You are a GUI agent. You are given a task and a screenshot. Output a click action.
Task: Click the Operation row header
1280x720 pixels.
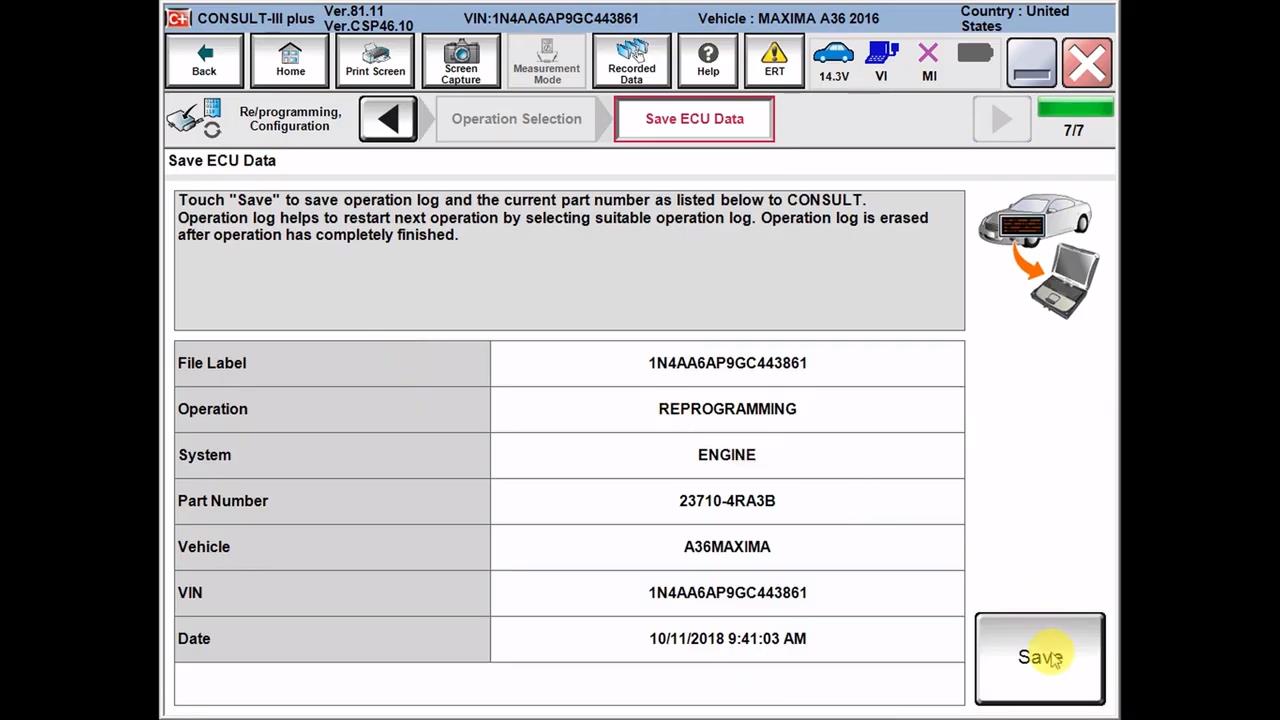332,409
